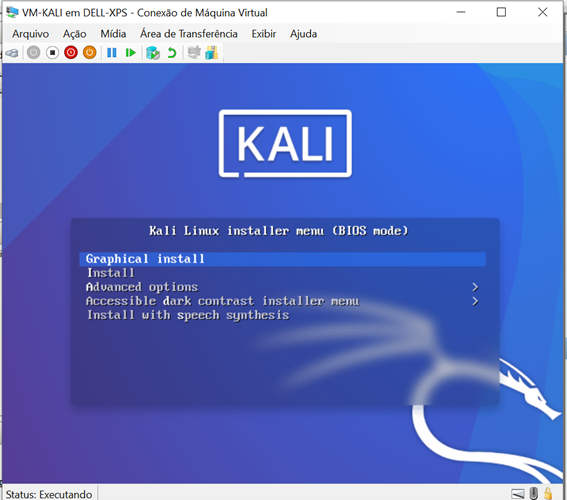Expand Advanced options chevron
The width and height of the screenshot is (567, 500).
(475, 287)
